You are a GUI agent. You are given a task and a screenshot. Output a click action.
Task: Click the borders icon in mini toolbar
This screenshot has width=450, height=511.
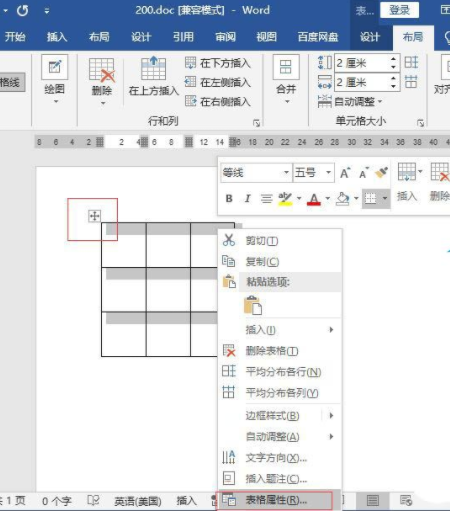[x=371, y=199]
